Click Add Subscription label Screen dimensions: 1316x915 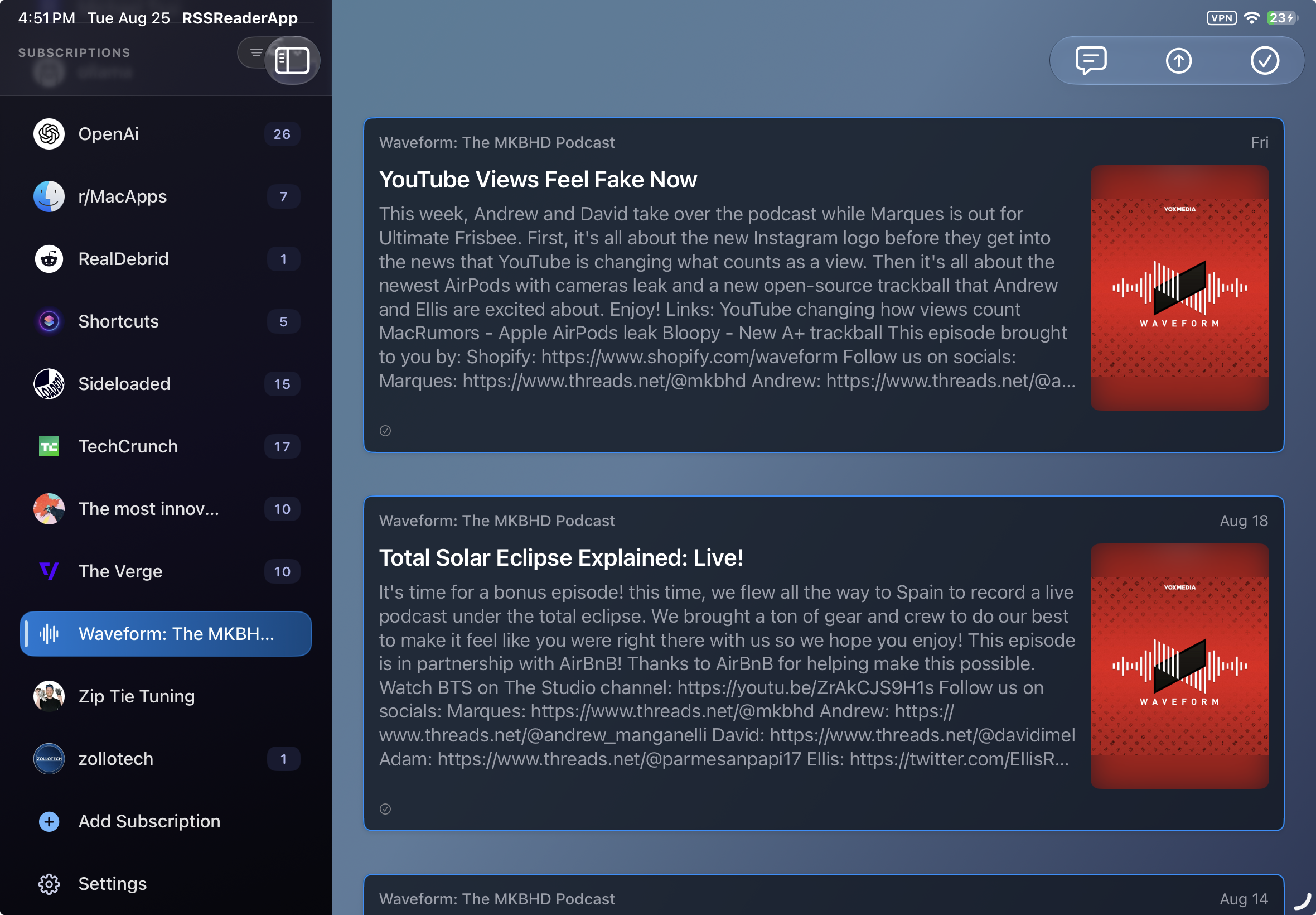click(x=149, y=822)
